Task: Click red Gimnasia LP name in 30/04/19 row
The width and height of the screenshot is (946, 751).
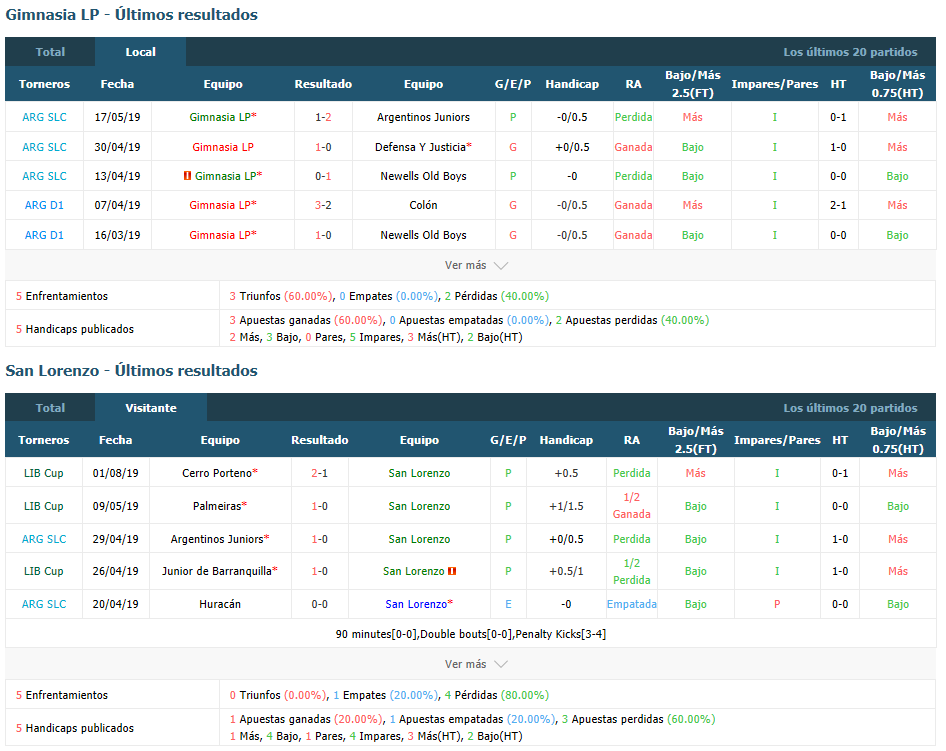Action: pos(223,147)
